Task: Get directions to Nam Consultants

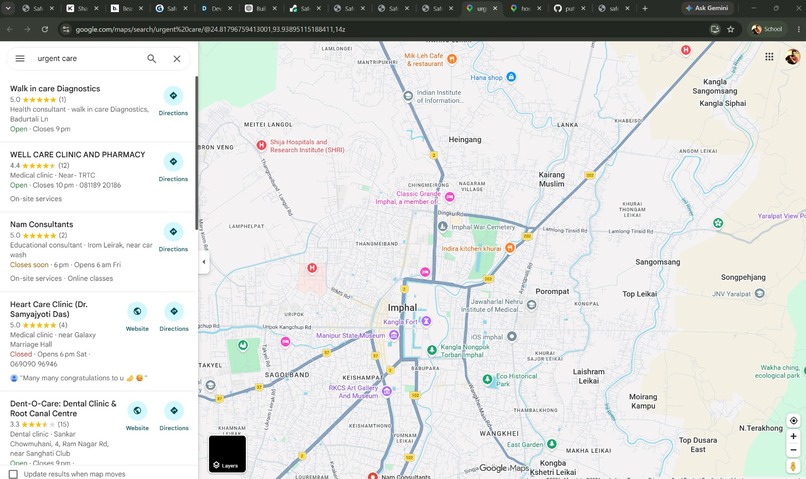Action: (173, 237)
